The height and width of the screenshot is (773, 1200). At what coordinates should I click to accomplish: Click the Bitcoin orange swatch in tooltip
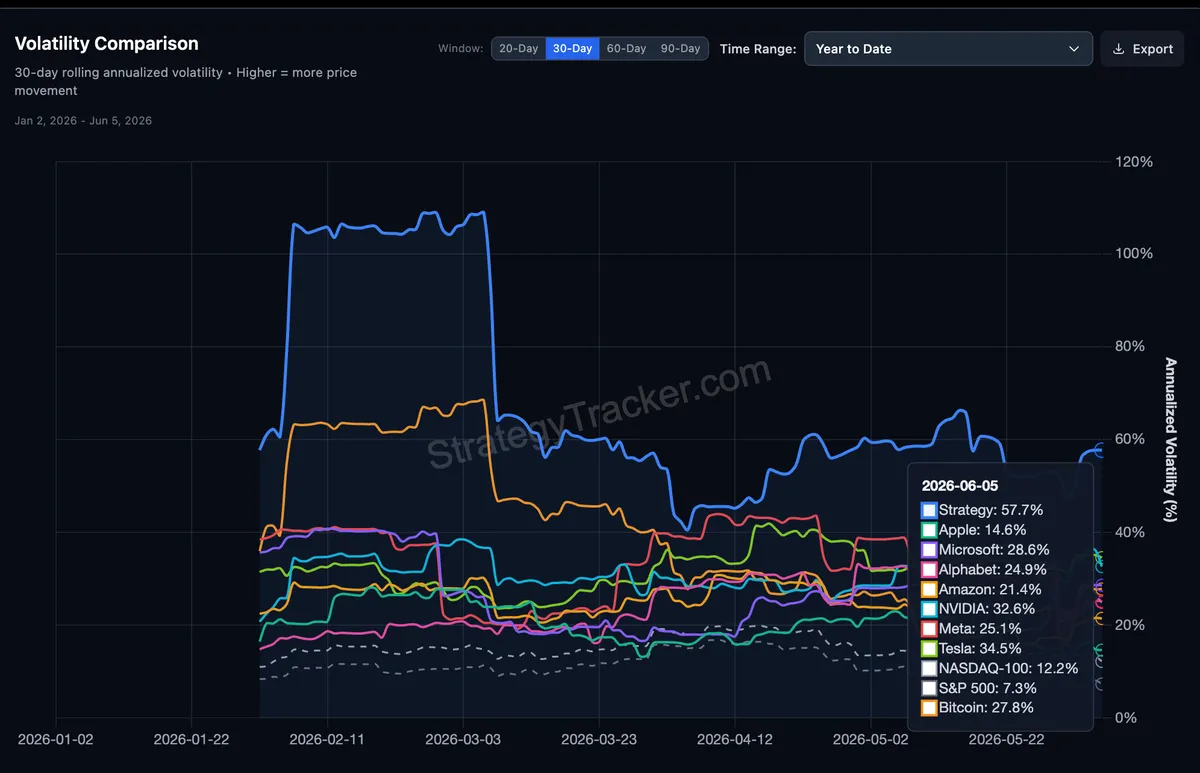click(x=929, y=708)
